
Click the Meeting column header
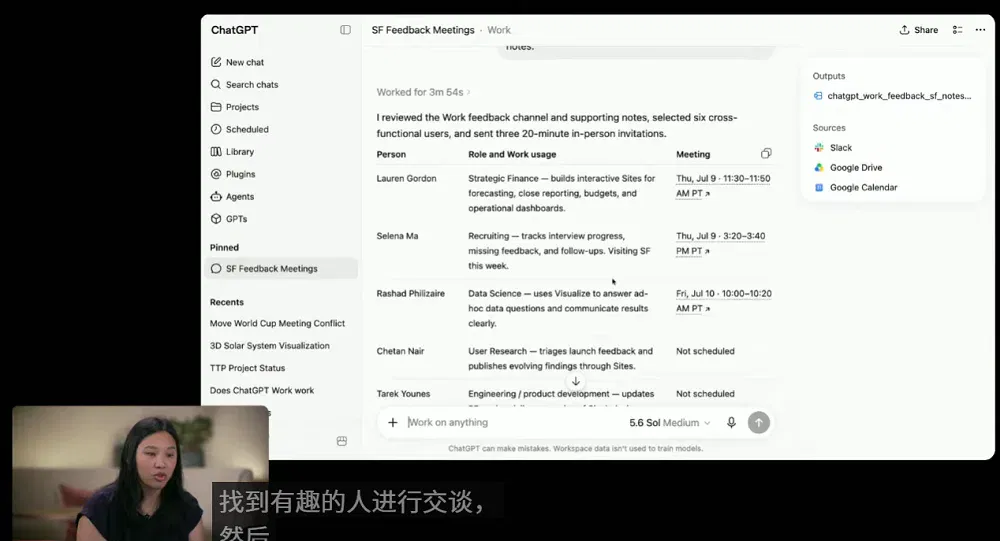click(x=693, y=154)
